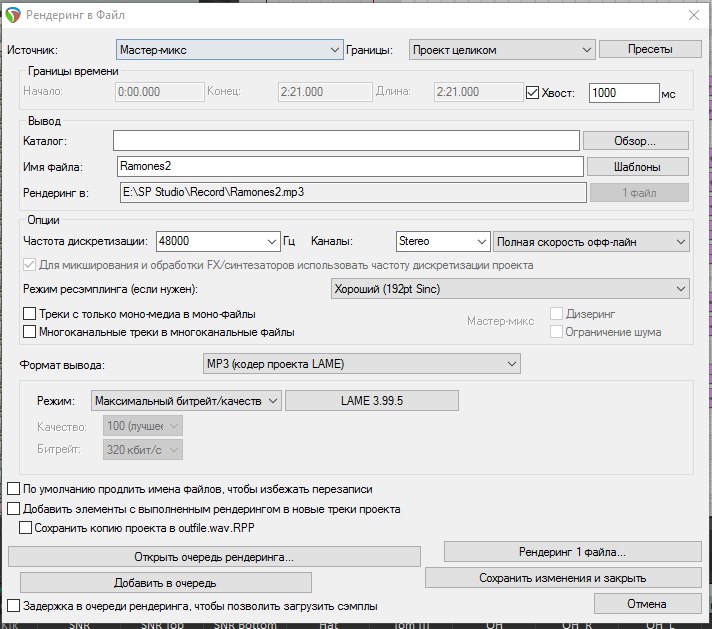The height and width of the screenshot is (629, 712).
Task: Open the Источник Мастер-микс dropdown
Action: pos(229,49)
